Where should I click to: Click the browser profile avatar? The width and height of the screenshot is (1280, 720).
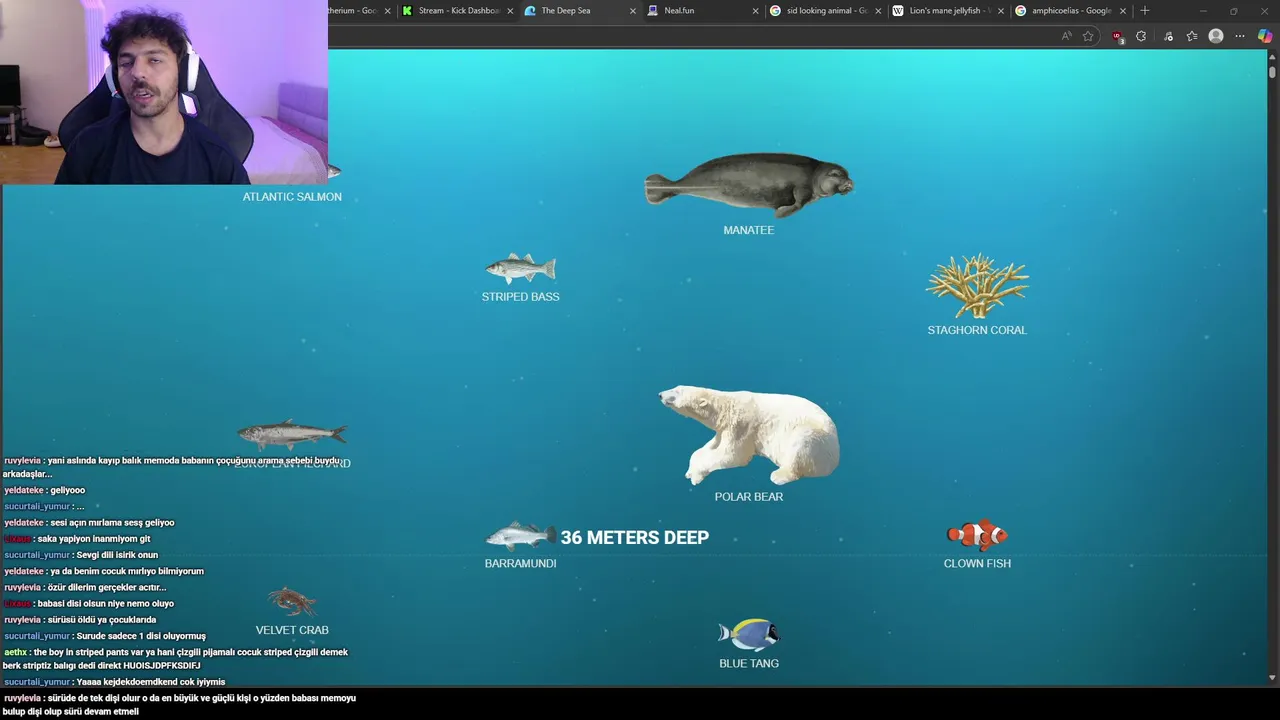coord(1216,36)
